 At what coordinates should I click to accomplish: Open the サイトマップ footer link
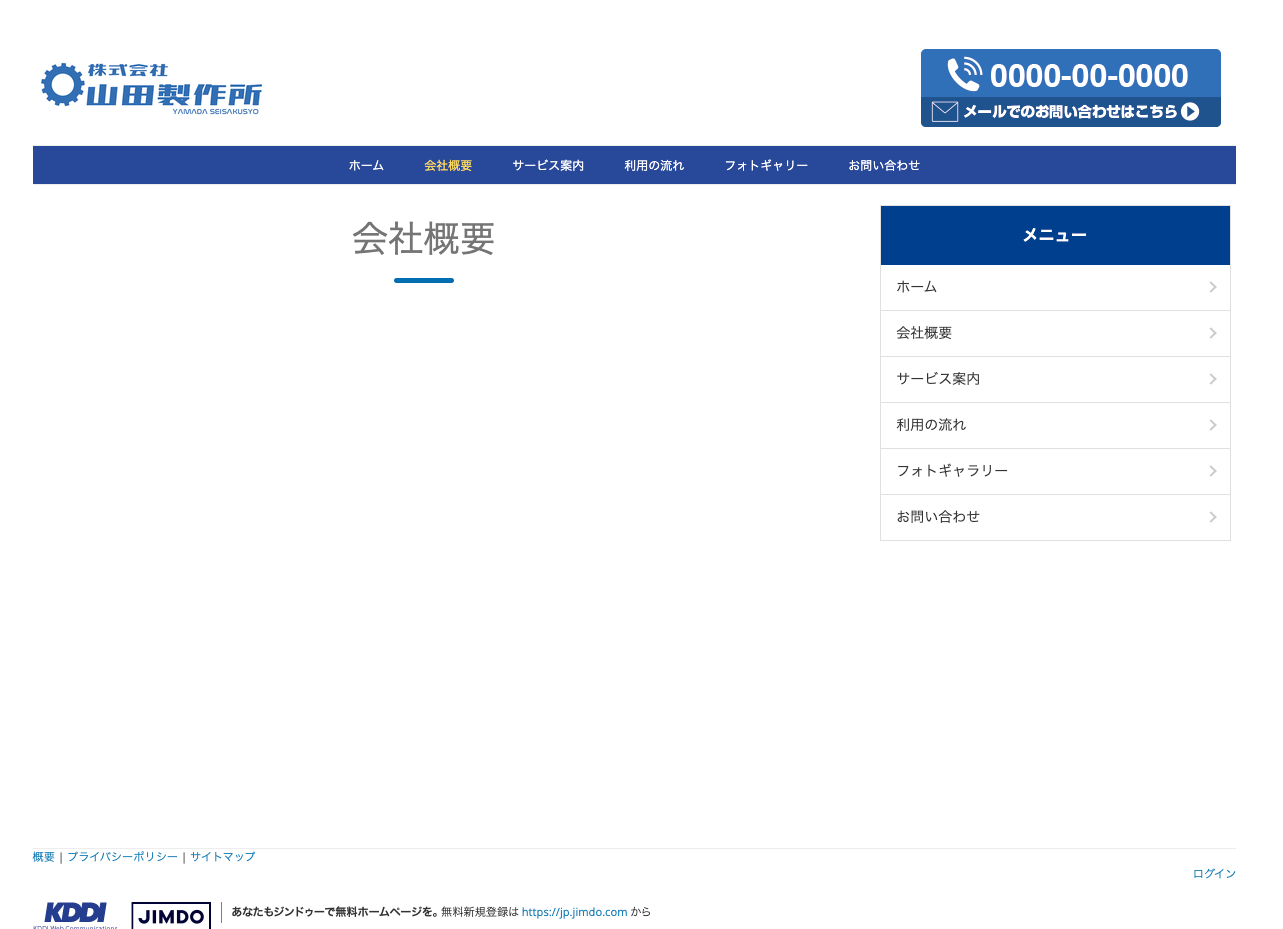point(222,857)
